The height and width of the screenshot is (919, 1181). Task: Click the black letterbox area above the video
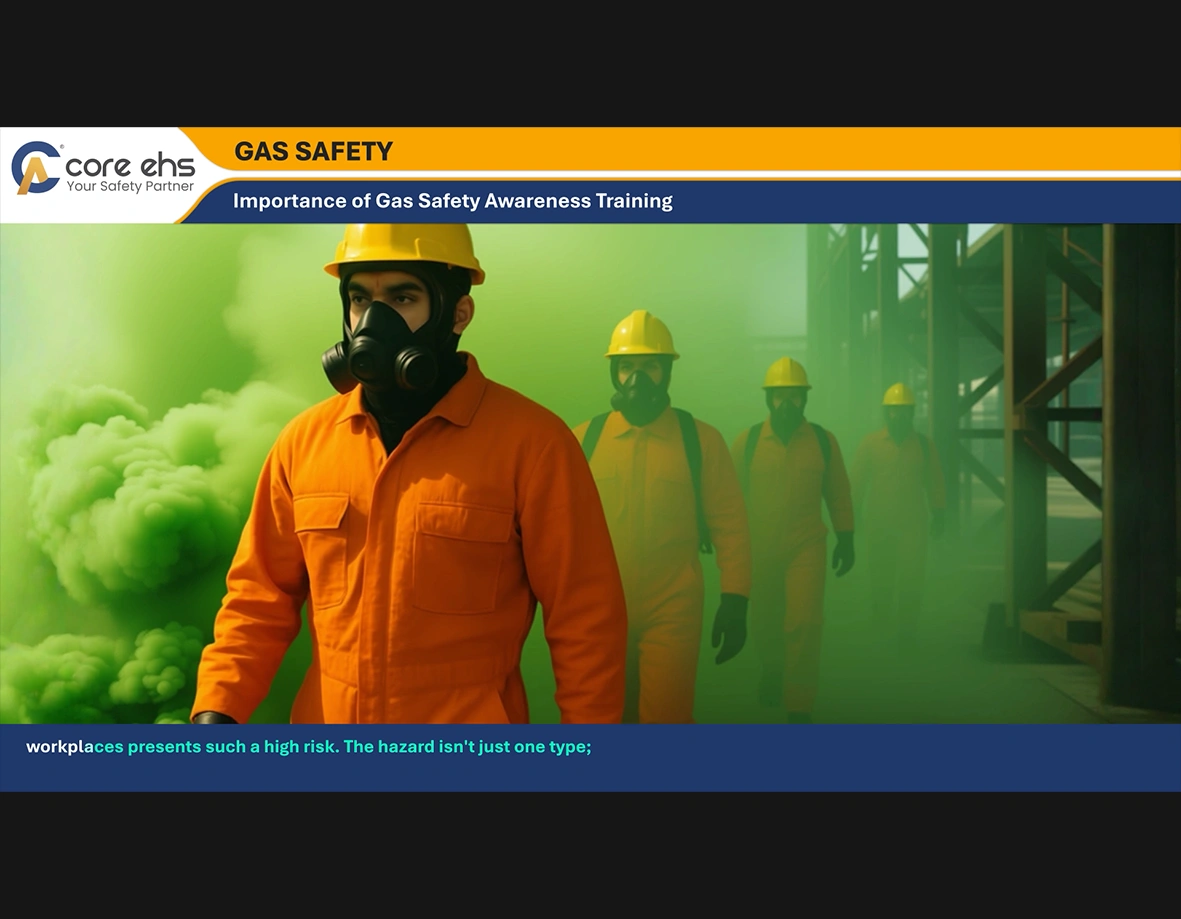pos(590,60)
